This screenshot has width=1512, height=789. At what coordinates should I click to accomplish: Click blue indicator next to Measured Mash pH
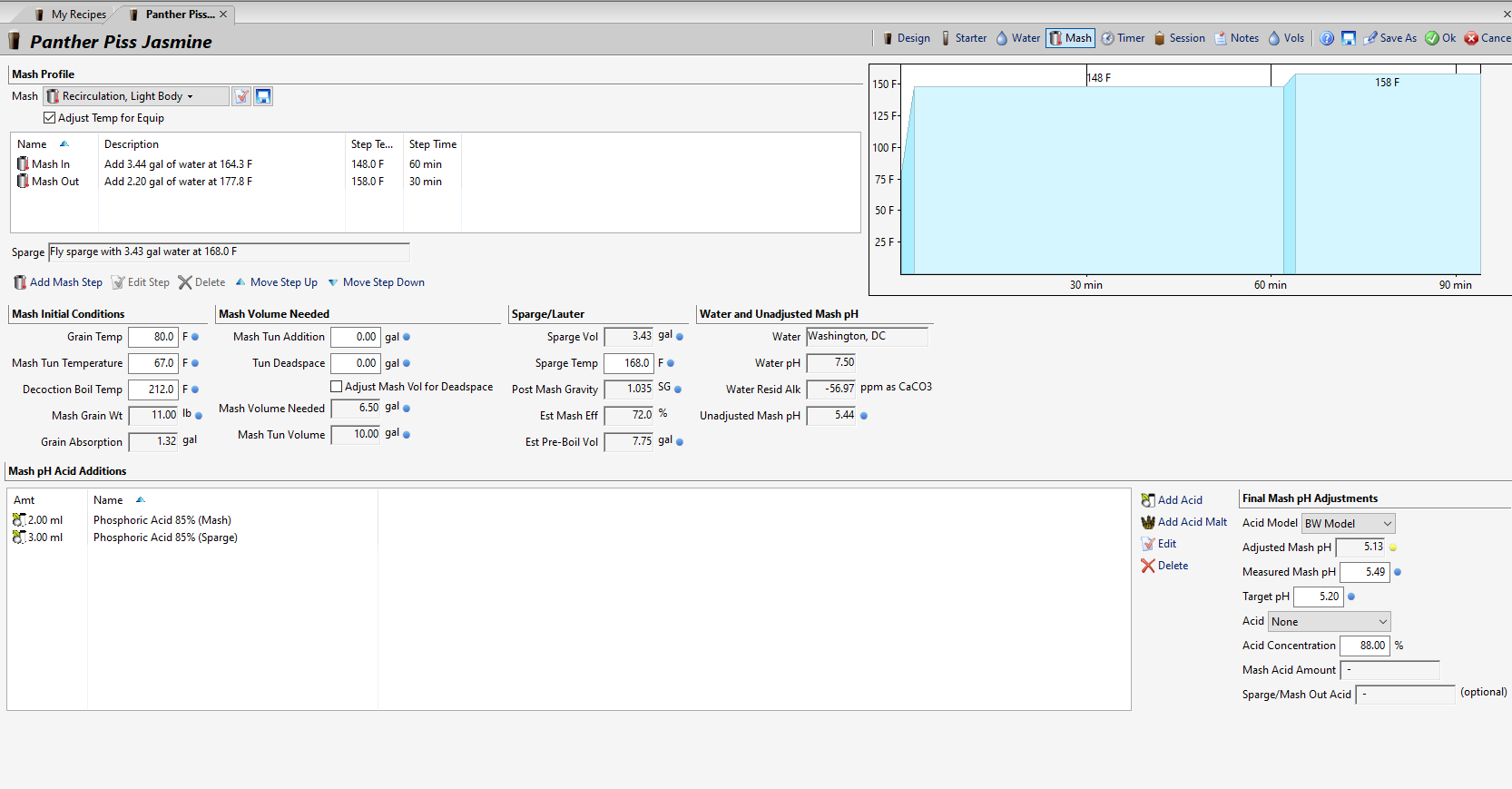[x=1398, y=572]
